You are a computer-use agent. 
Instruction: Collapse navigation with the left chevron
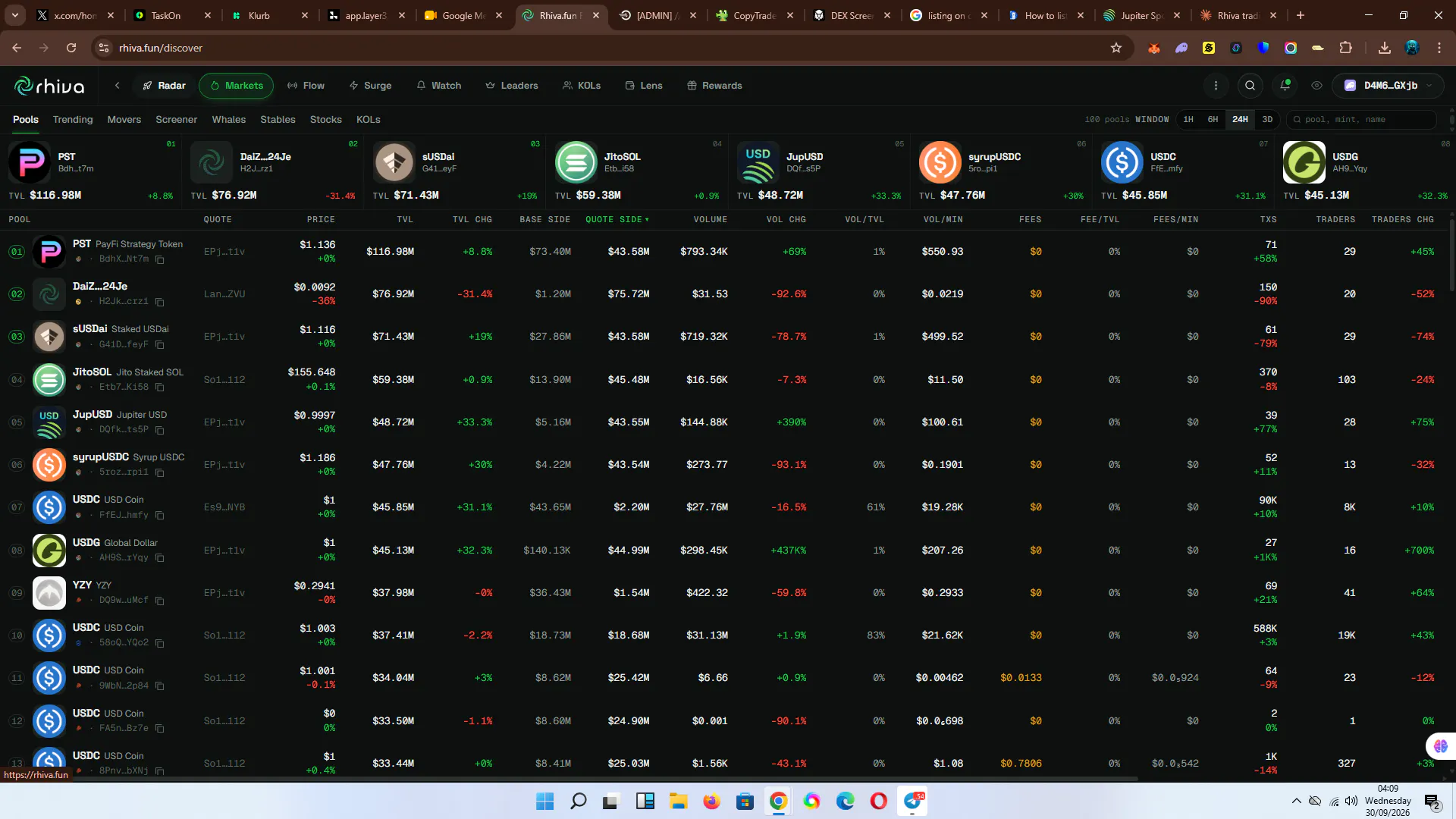[x=118, y=86]
